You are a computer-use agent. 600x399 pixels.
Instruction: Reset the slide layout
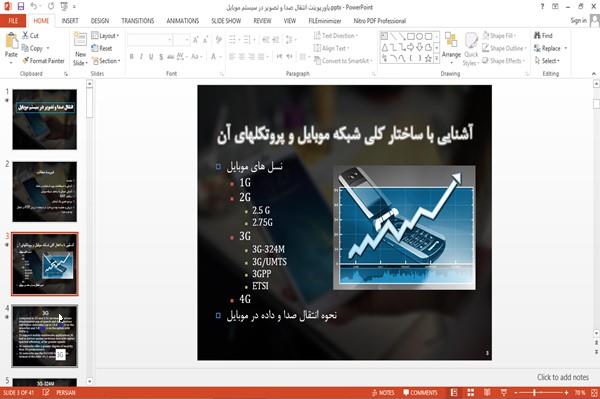pos(102,48)
